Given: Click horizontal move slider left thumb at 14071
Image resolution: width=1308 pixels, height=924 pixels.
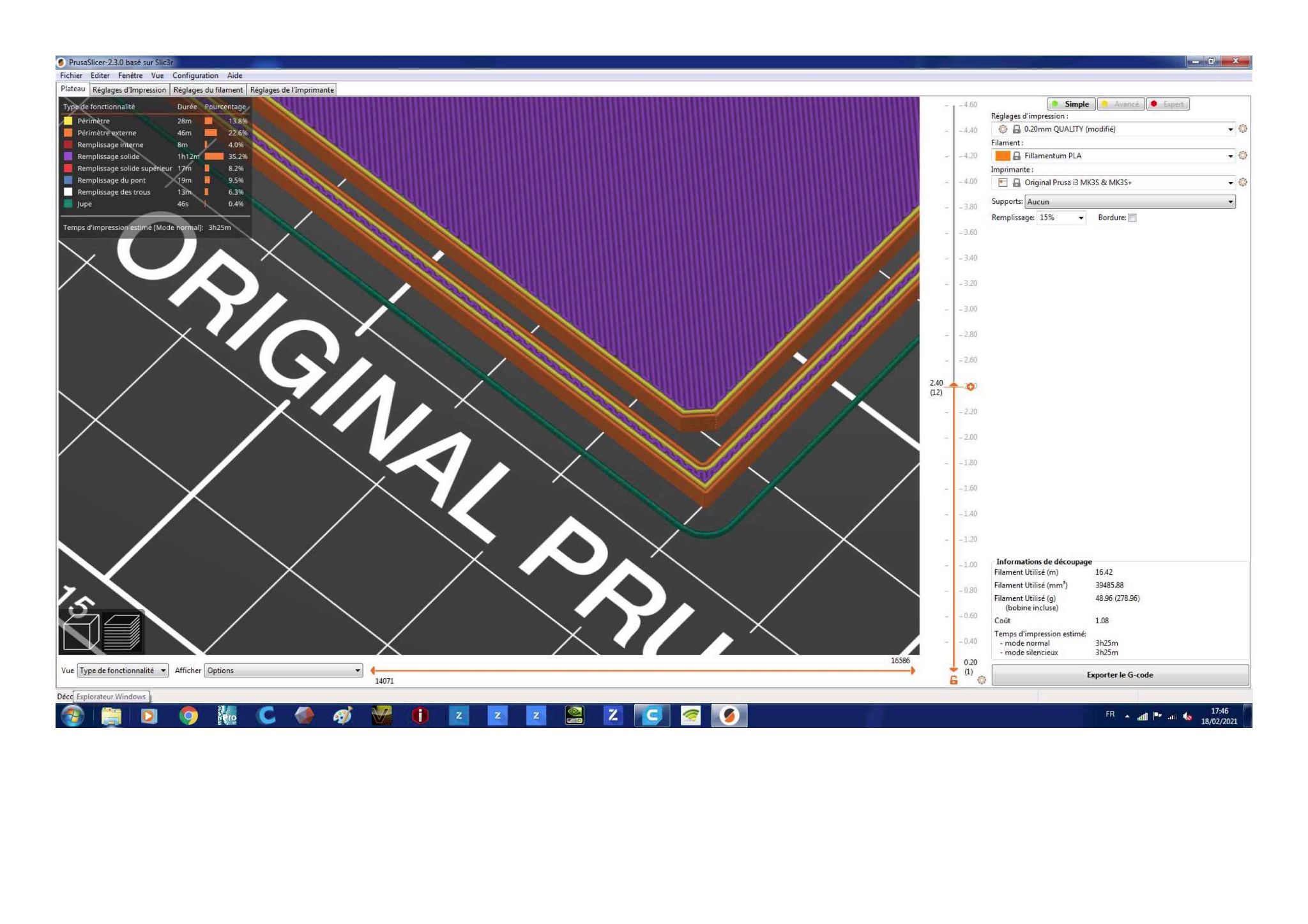Looking at the screenshot, I should (x=373, y=670).
